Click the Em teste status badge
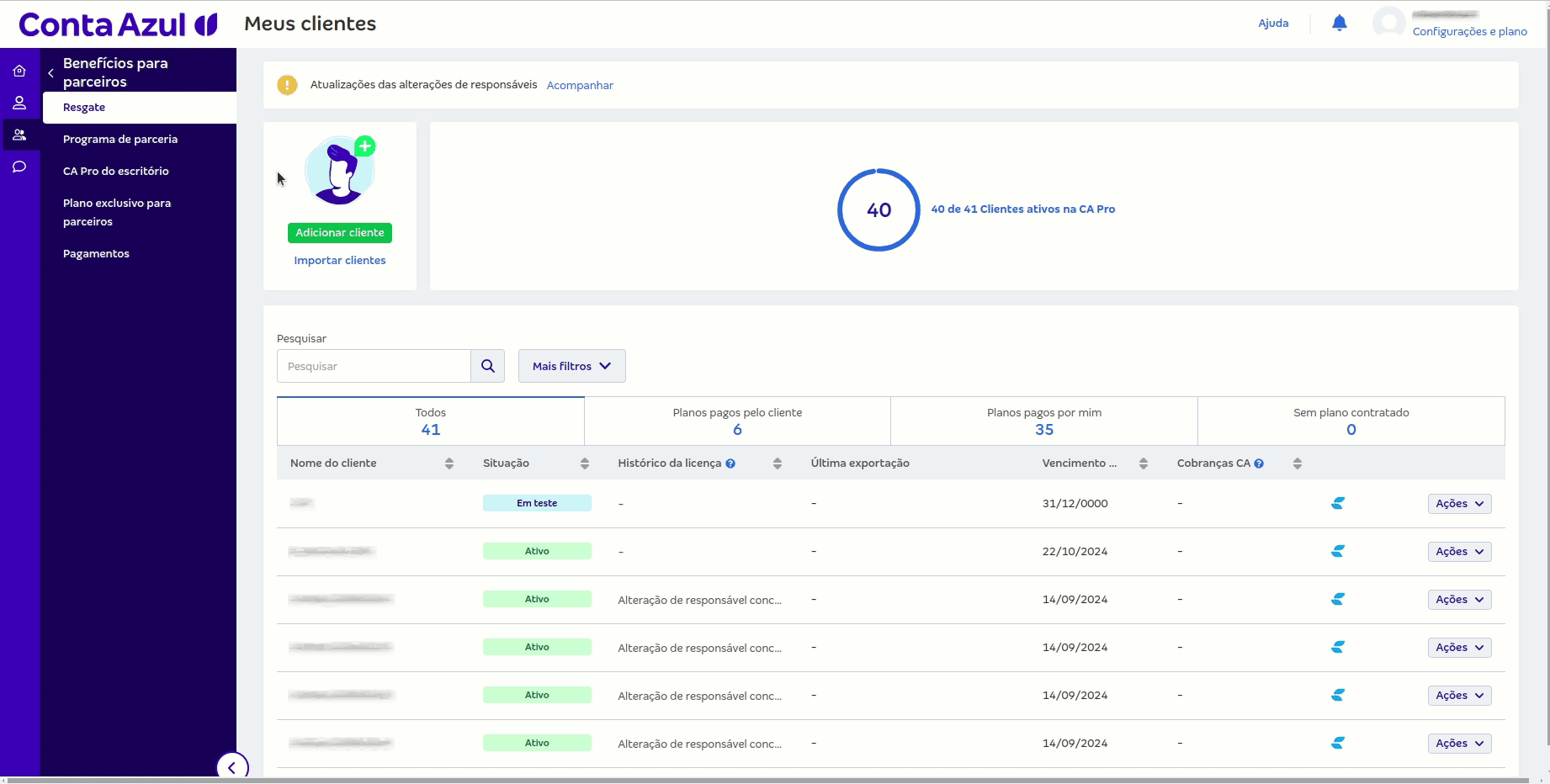Screen dimensions: 1550x784 [537, 503]
